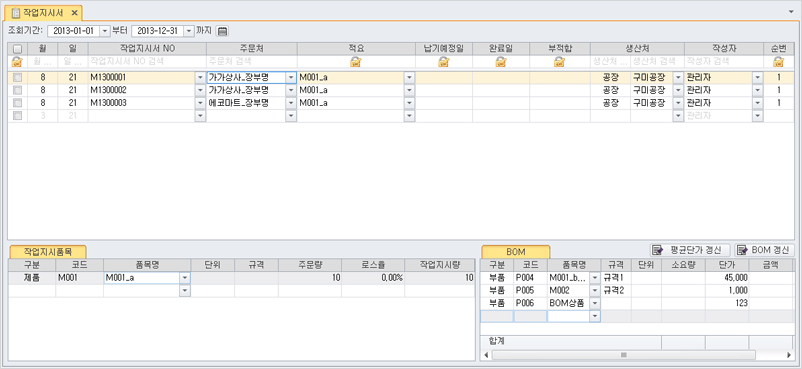The height and width of the screenshot is (369, 802).
Task: Expand 생산처 구미공장 dropdown in M1300003 row
Action: pyautogui.click(x=678, y=103)
